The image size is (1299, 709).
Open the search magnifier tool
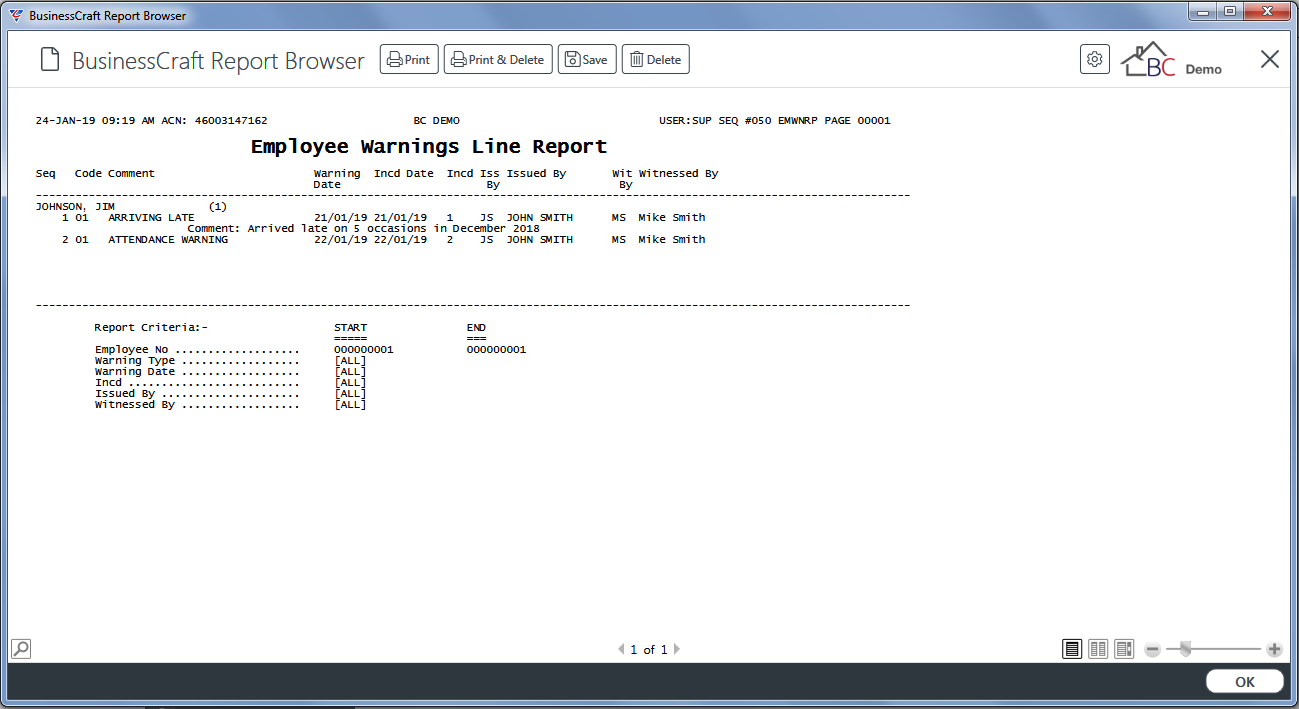pos(20,648)
